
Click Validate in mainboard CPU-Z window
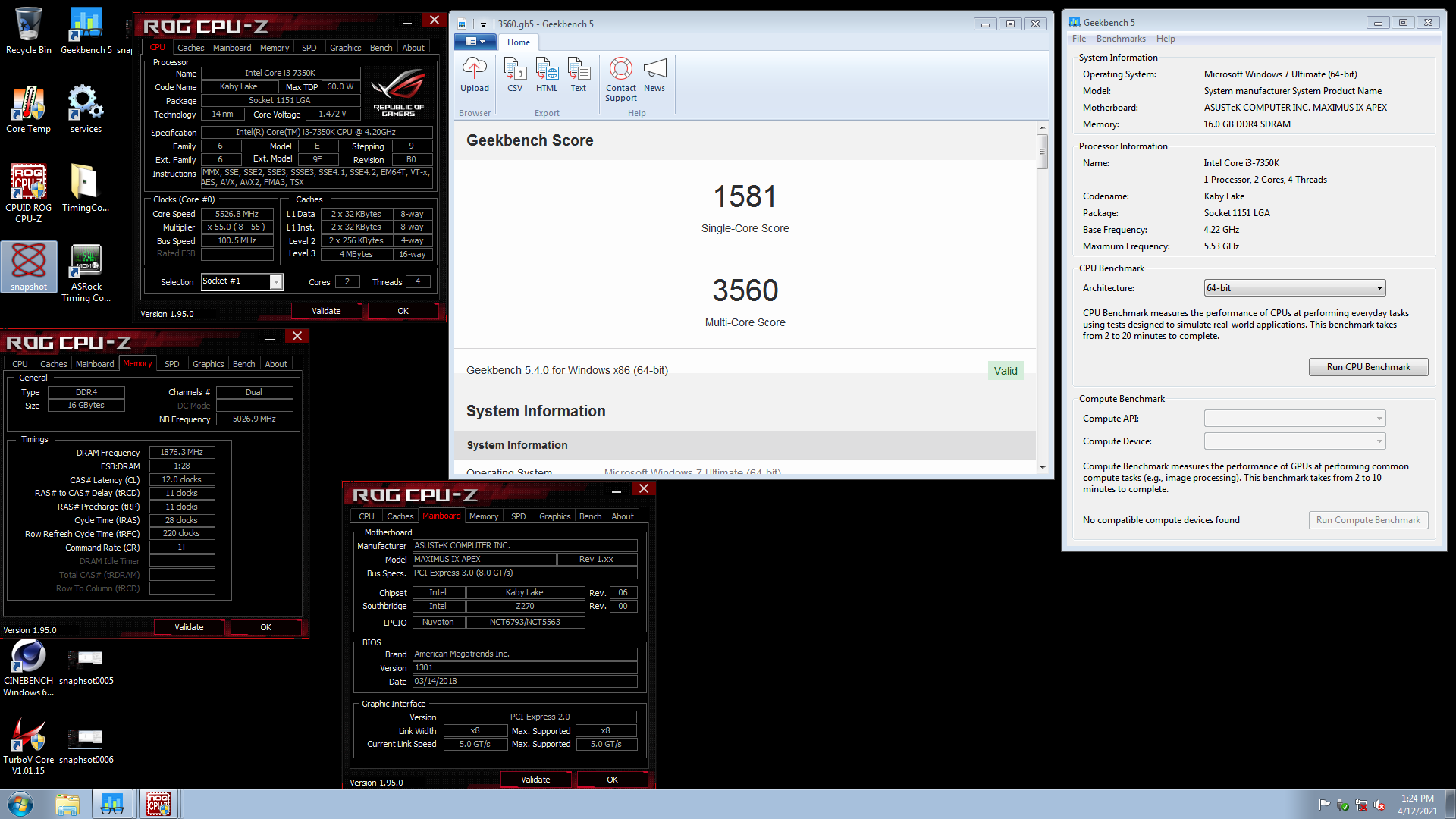[x=535, y=780]
